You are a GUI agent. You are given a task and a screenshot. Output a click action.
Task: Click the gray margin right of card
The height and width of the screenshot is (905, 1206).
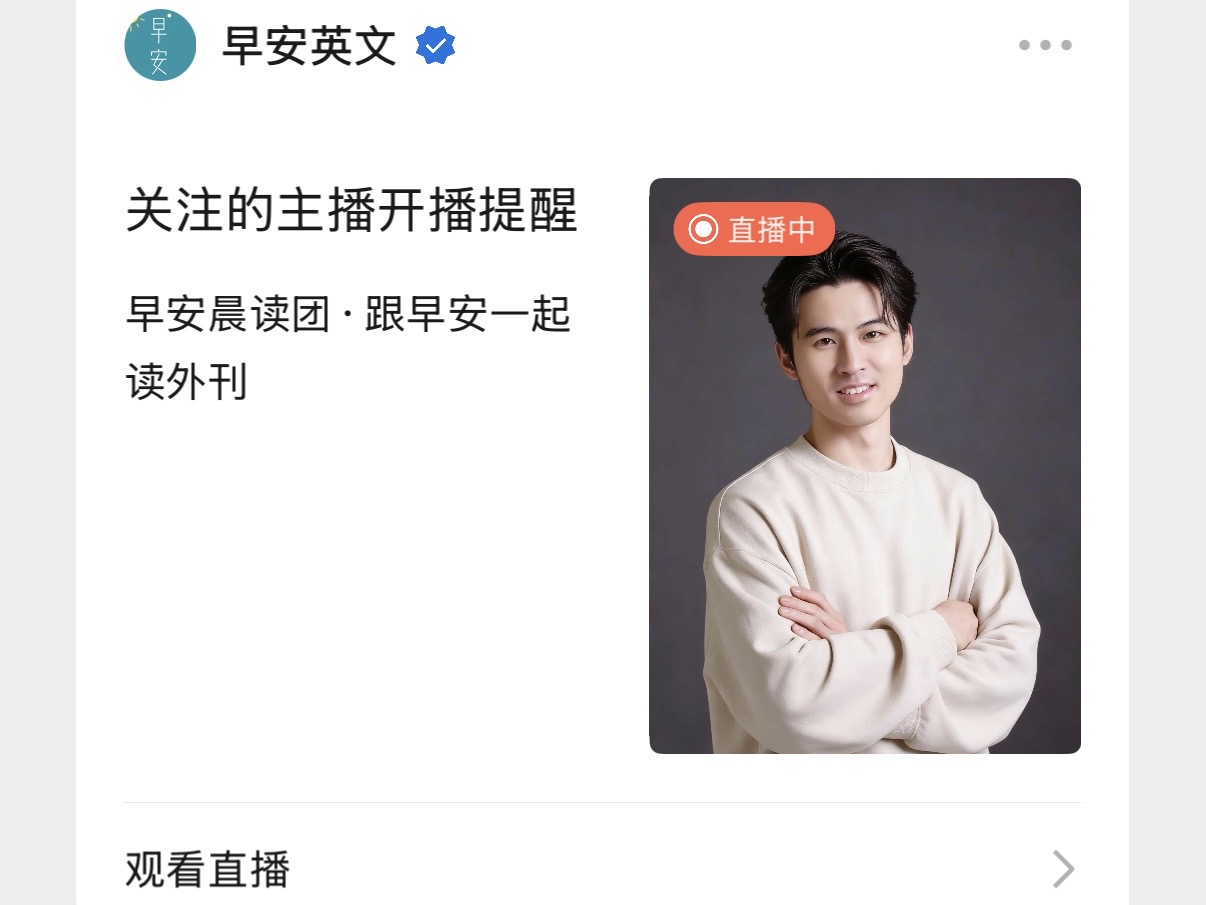pos(1168,452)
